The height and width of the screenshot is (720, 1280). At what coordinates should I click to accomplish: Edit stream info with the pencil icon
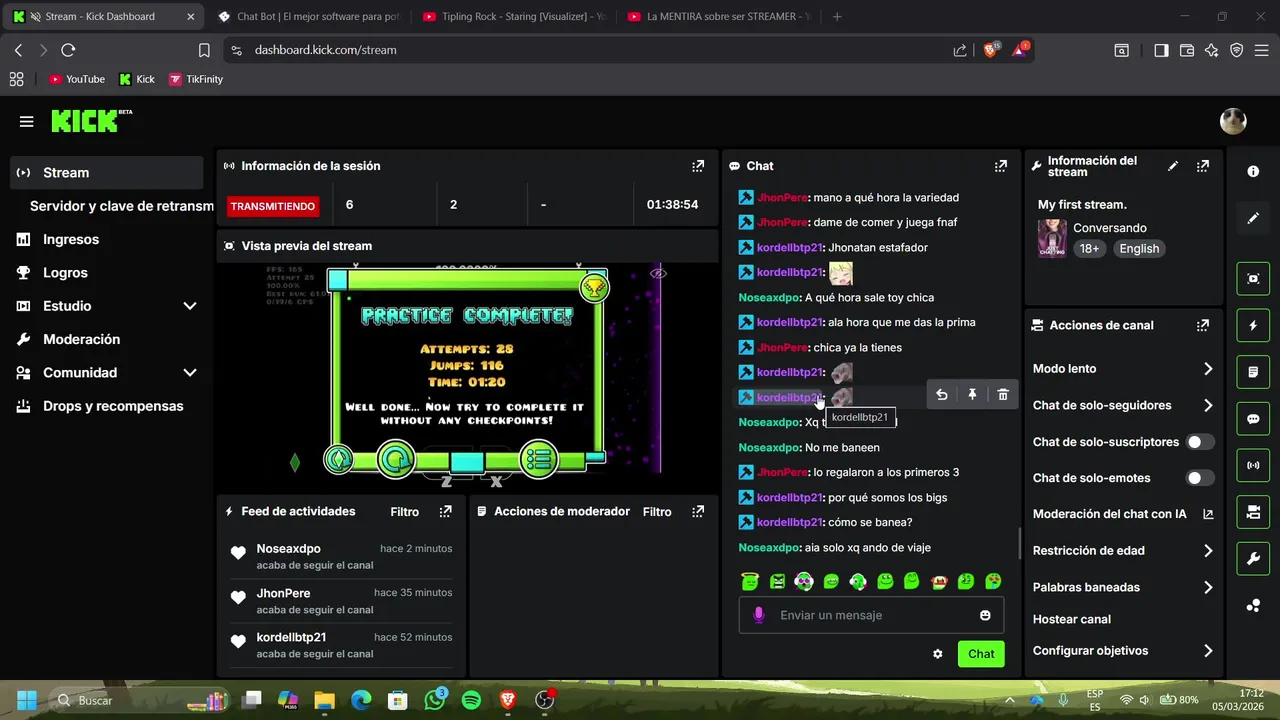(x=1173, y=166)
